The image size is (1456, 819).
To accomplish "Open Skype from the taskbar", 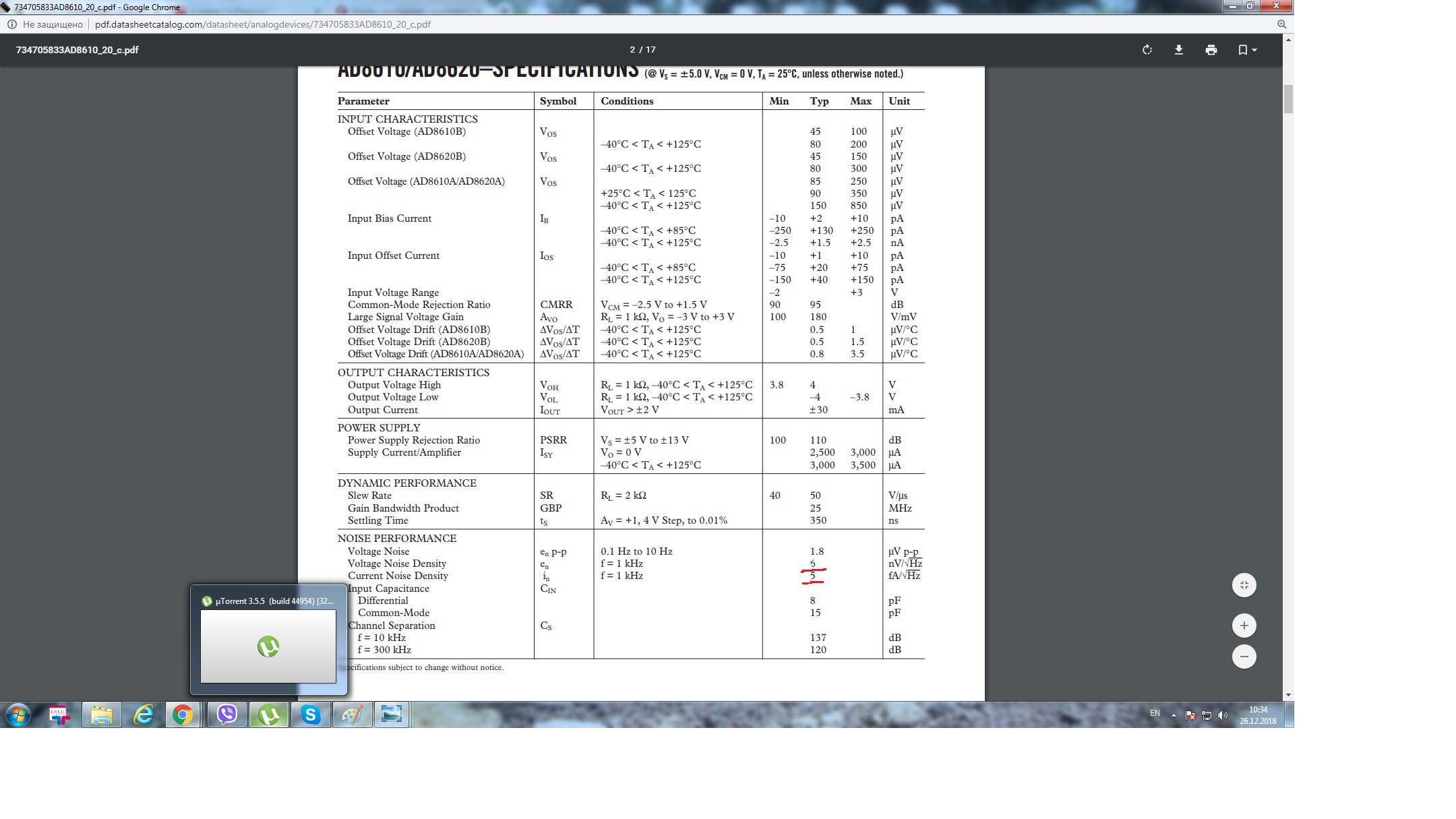I will (310, 715).
